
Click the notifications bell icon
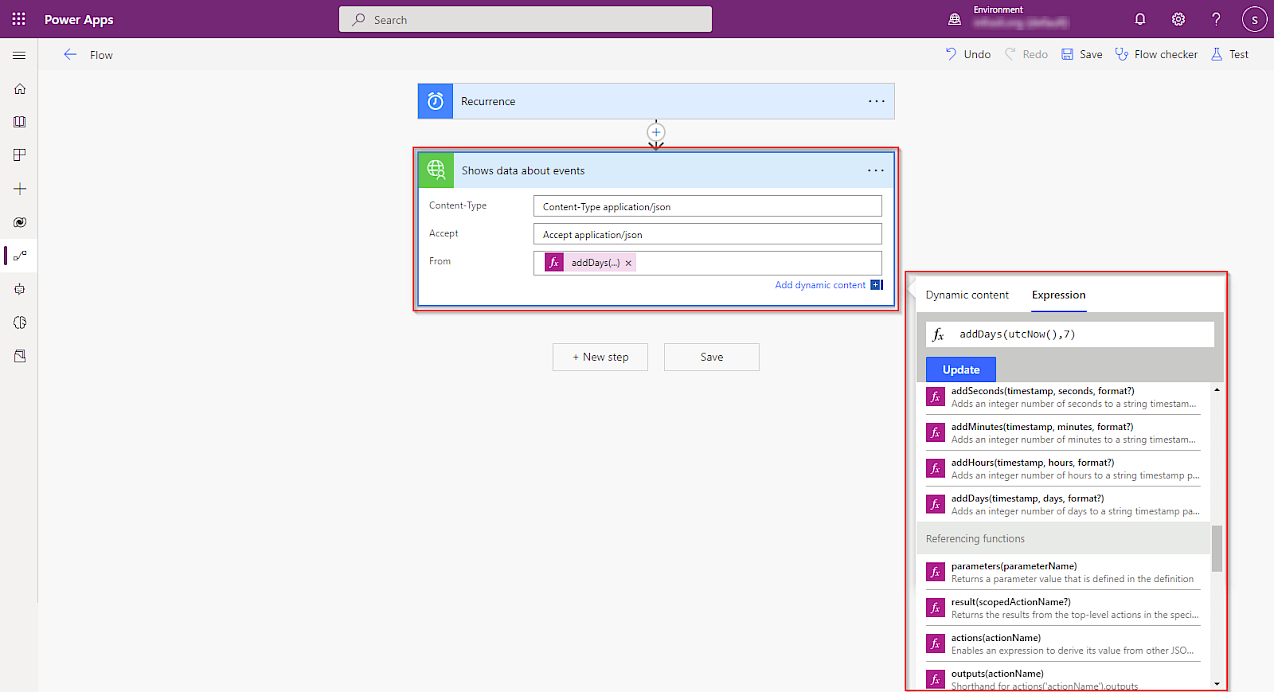click(1140, 19)
